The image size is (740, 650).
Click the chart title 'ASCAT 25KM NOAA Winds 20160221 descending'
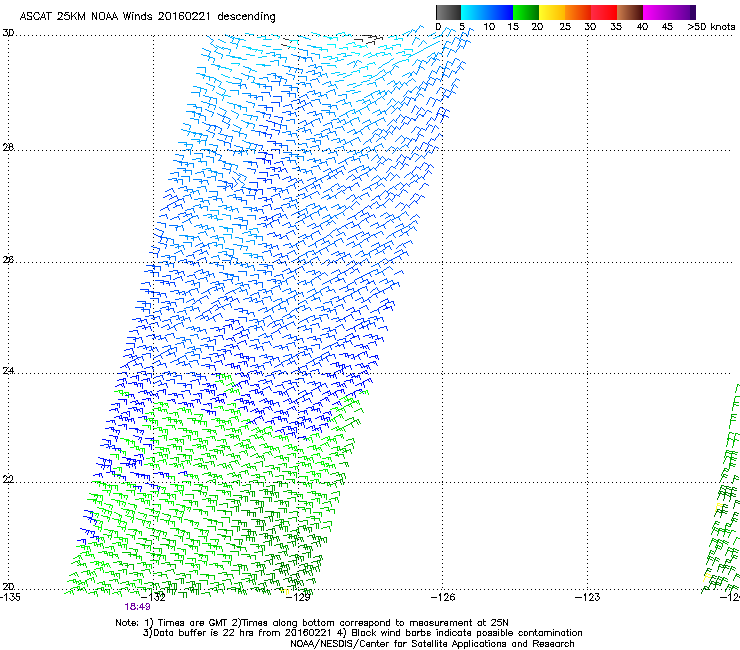(x=147, y=17)
